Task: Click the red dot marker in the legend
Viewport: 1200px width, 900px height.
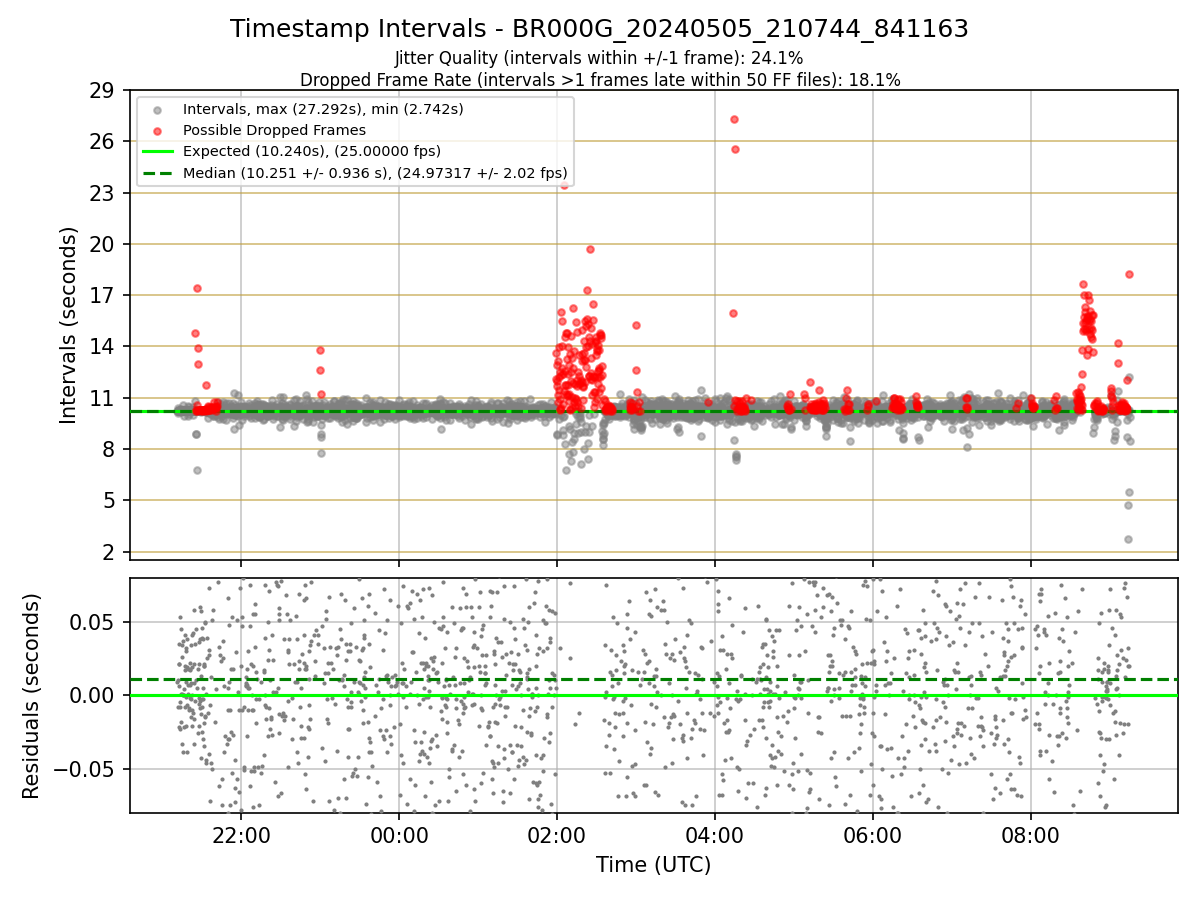Action: coord(157,130)
